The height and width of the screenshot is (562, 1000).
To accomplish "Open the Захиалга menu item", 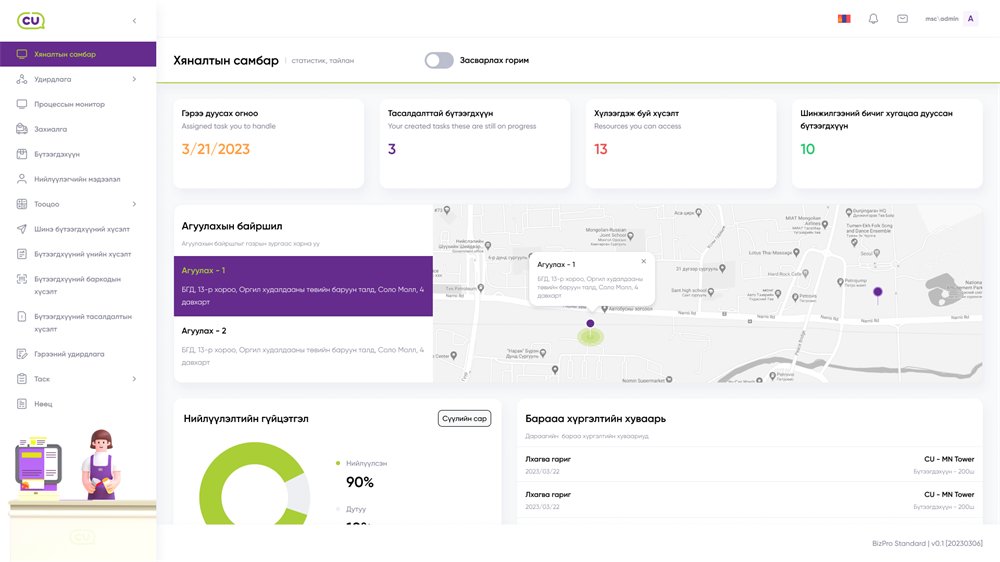I will [x=78, y=129].
